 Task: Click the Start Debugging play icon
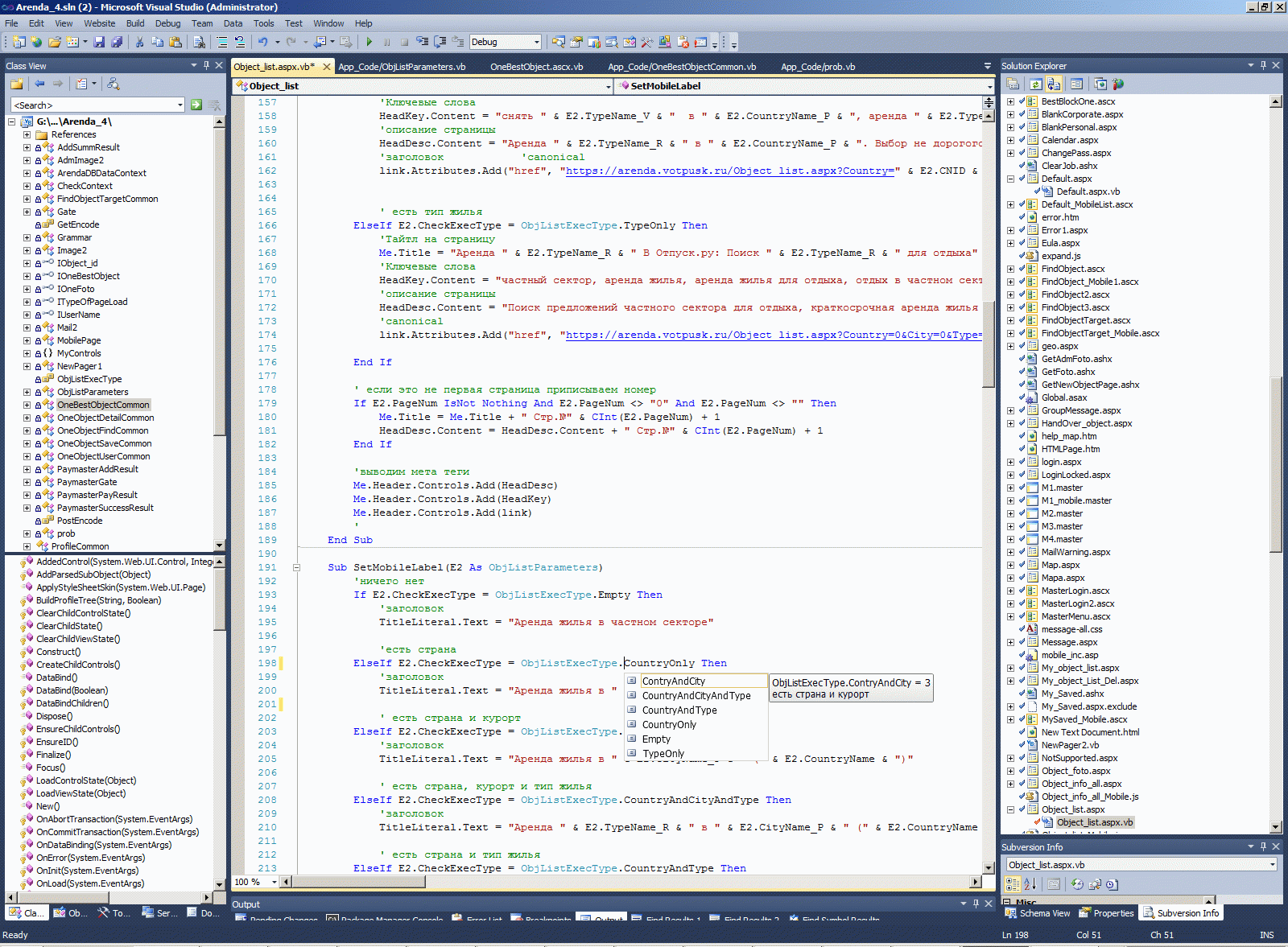[x=369, y=42]
